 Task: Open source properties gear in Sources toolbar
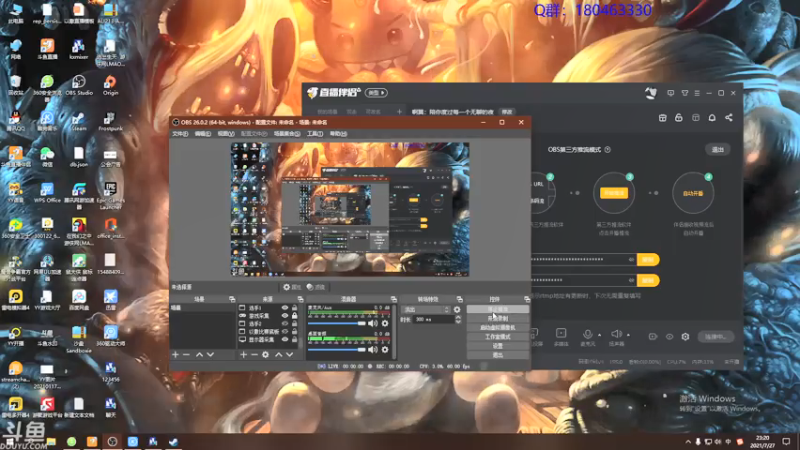coord(265,355)
